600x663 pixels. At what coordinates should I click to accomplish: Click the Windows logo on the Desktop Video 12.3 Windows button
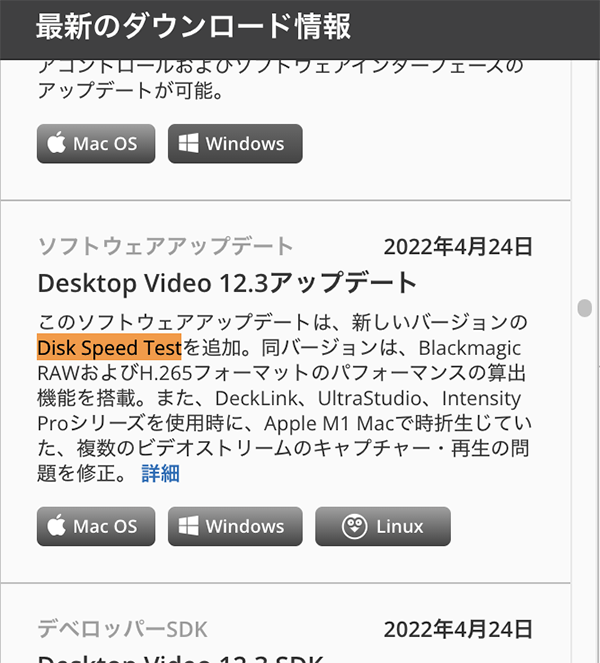click(x=188, y=526)
